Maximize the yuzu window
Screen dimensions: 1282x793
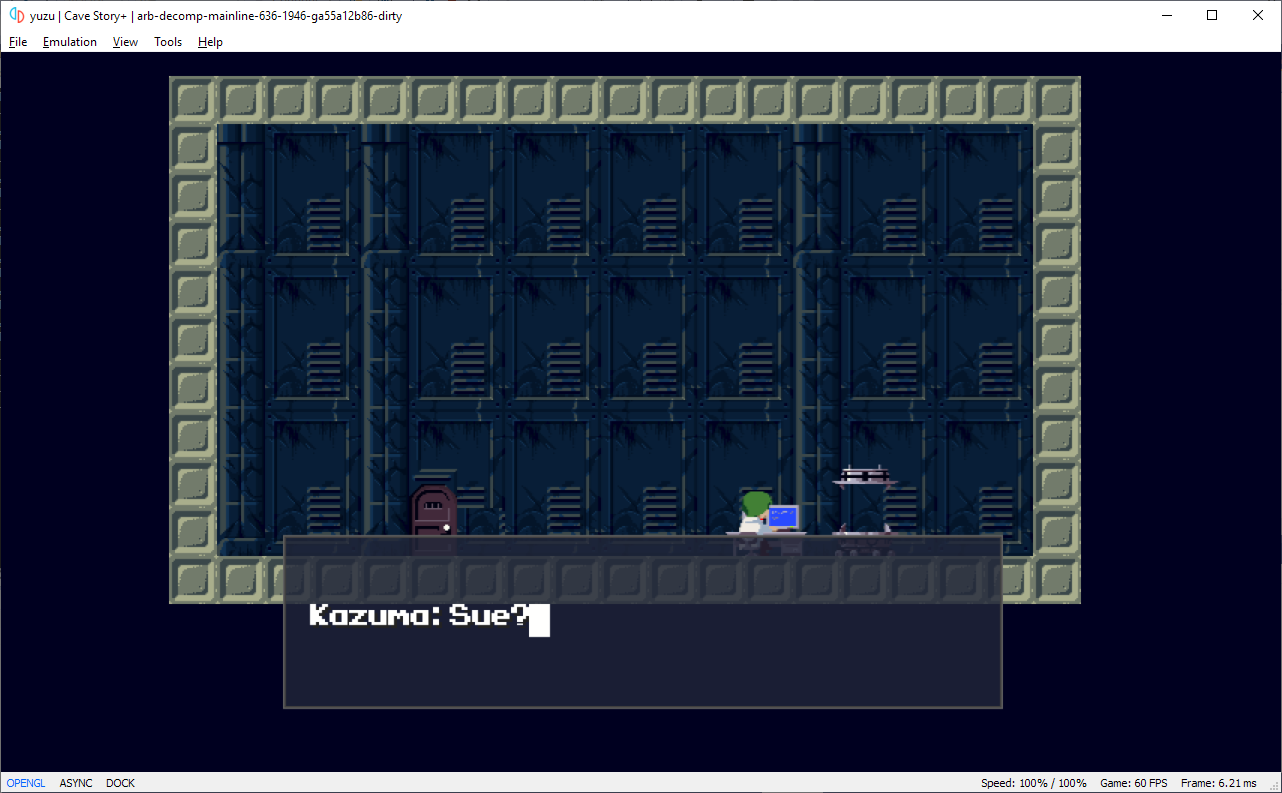[1212, 15]
